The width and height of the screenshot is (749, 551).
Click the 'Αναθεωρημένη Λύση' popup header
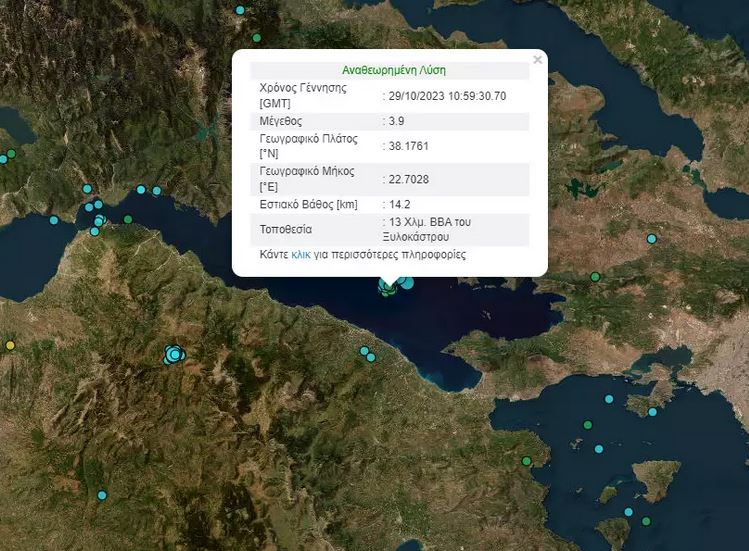click(393, 70)
